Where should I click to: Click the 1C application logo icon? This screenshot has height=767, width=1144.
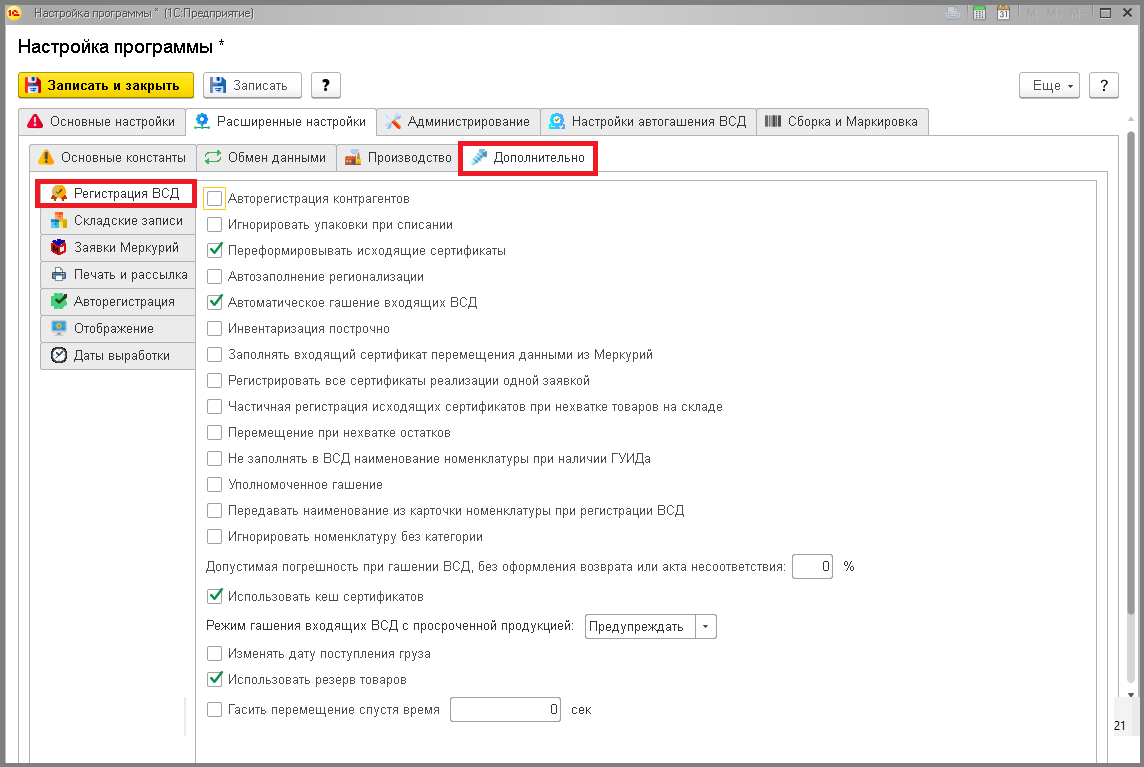click(x=14, y=13)
